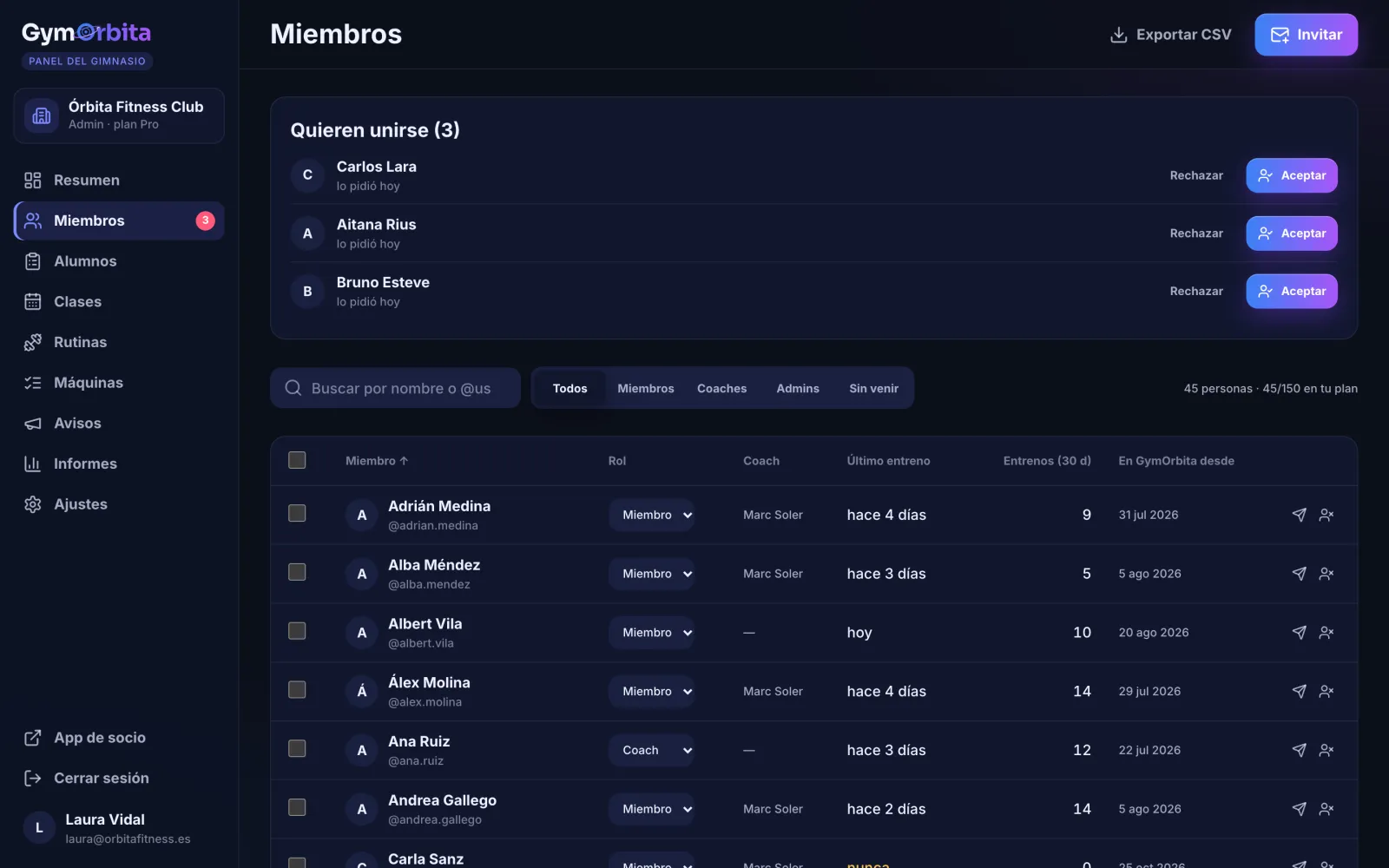Open Resumen from the sidebar
This screenshot has width=1389, height=868.
(x=119, y=180)
